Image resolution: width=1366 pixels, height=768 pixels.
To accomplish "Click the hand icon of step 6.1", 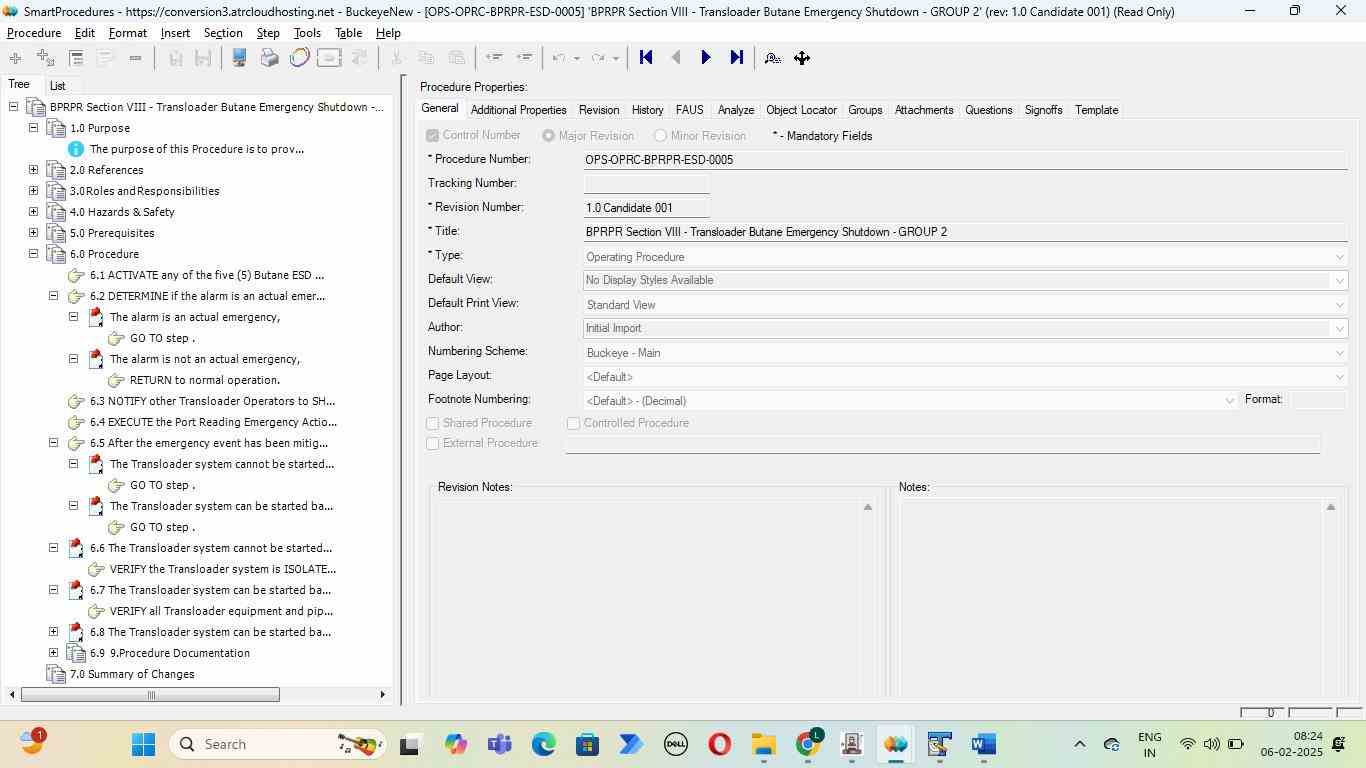I will [x=76, y=275].
